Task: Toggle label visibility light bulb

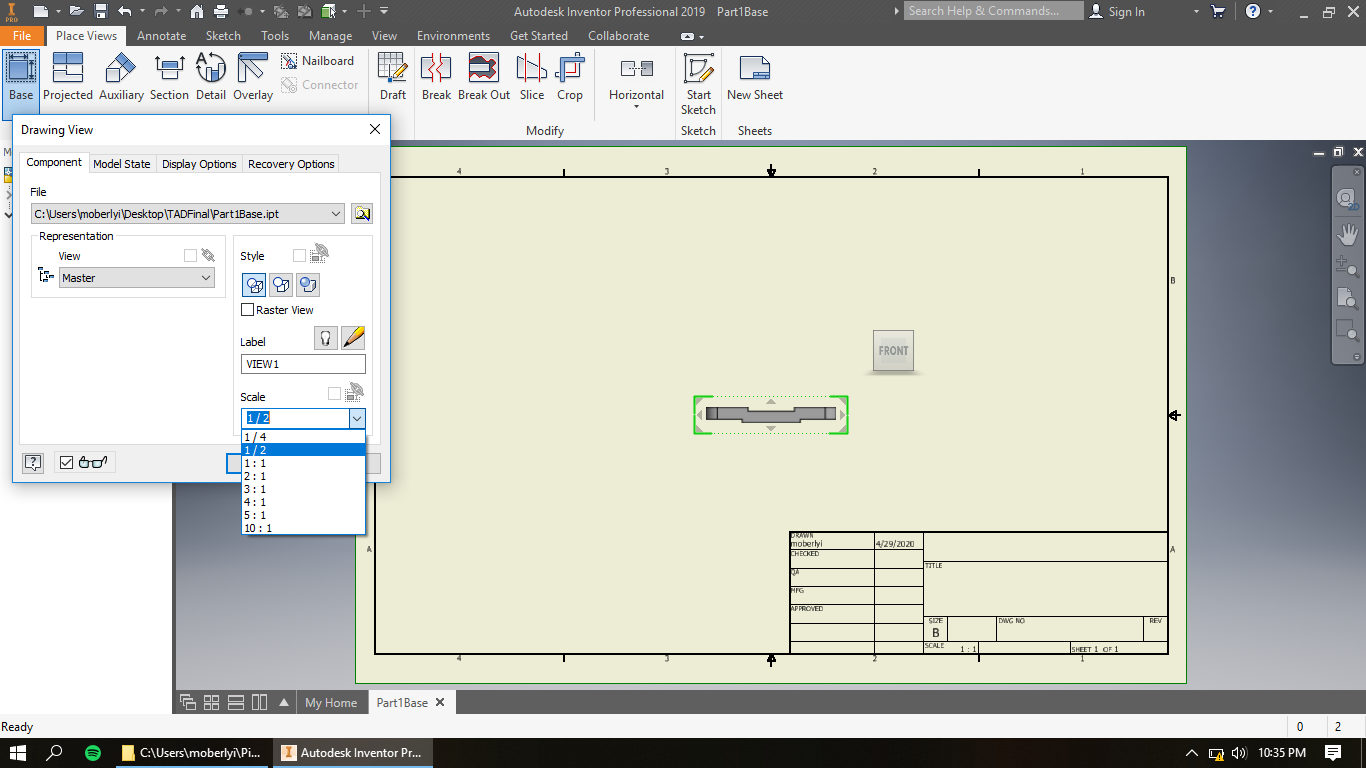Action: pos(326,338)
